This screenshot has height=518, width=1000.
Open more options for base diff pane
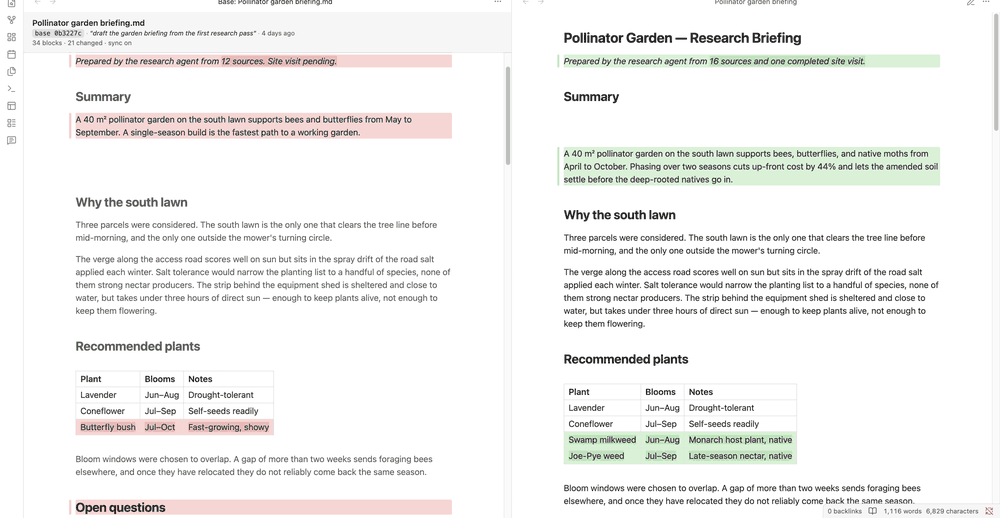point(497,2)
